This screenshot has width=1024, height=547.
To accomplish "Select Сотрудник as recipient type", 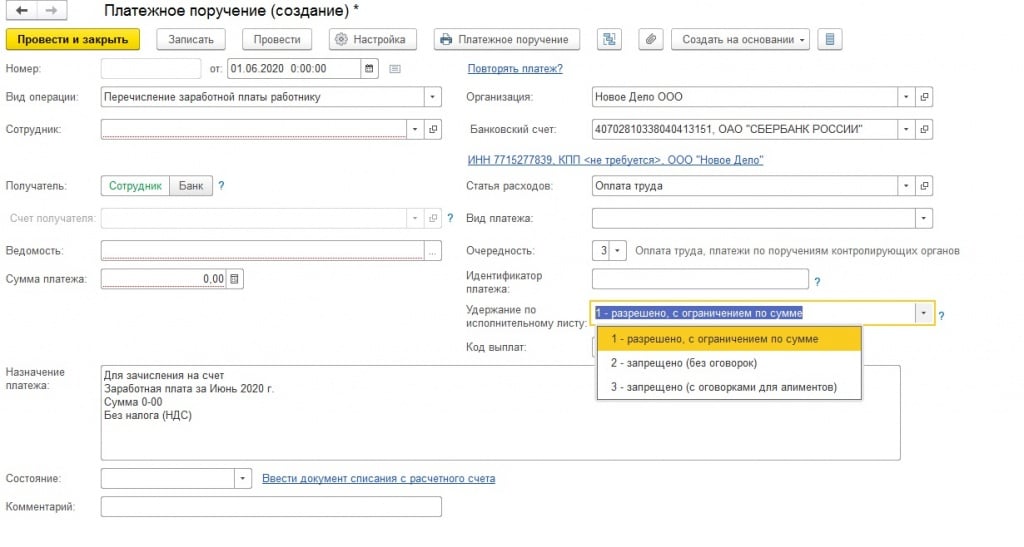I will [x=135, y=186].
